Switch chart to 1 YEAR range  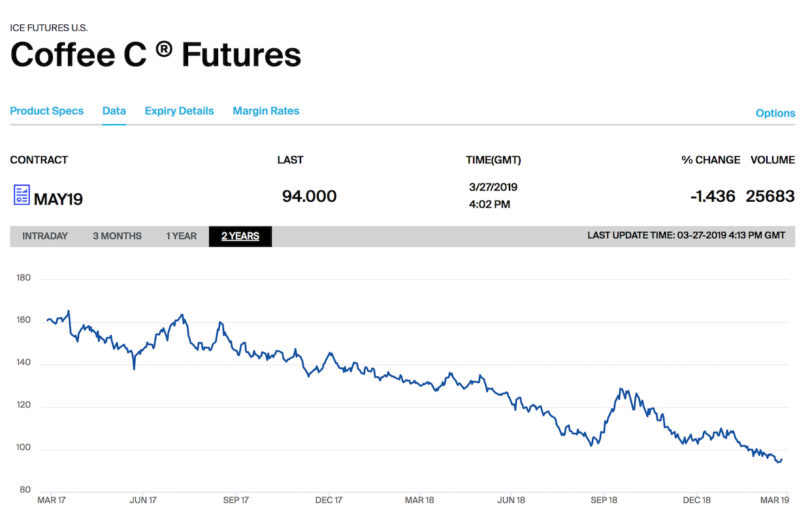coord(181,236)
